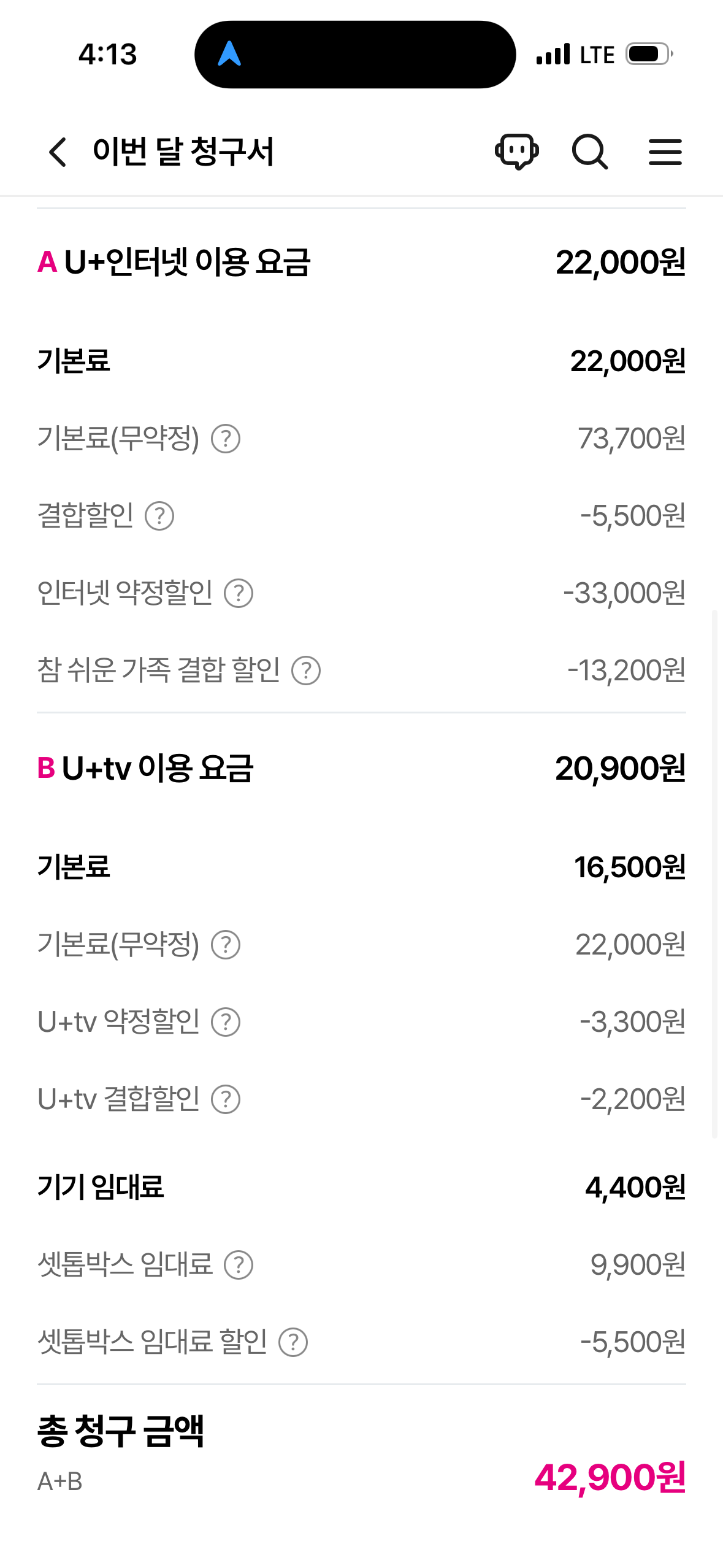The width and height of the screenshot is (723, 1568).
Task: Tap help icon beside U+tv 약정할인
Action: click(x=226, y=1022)
